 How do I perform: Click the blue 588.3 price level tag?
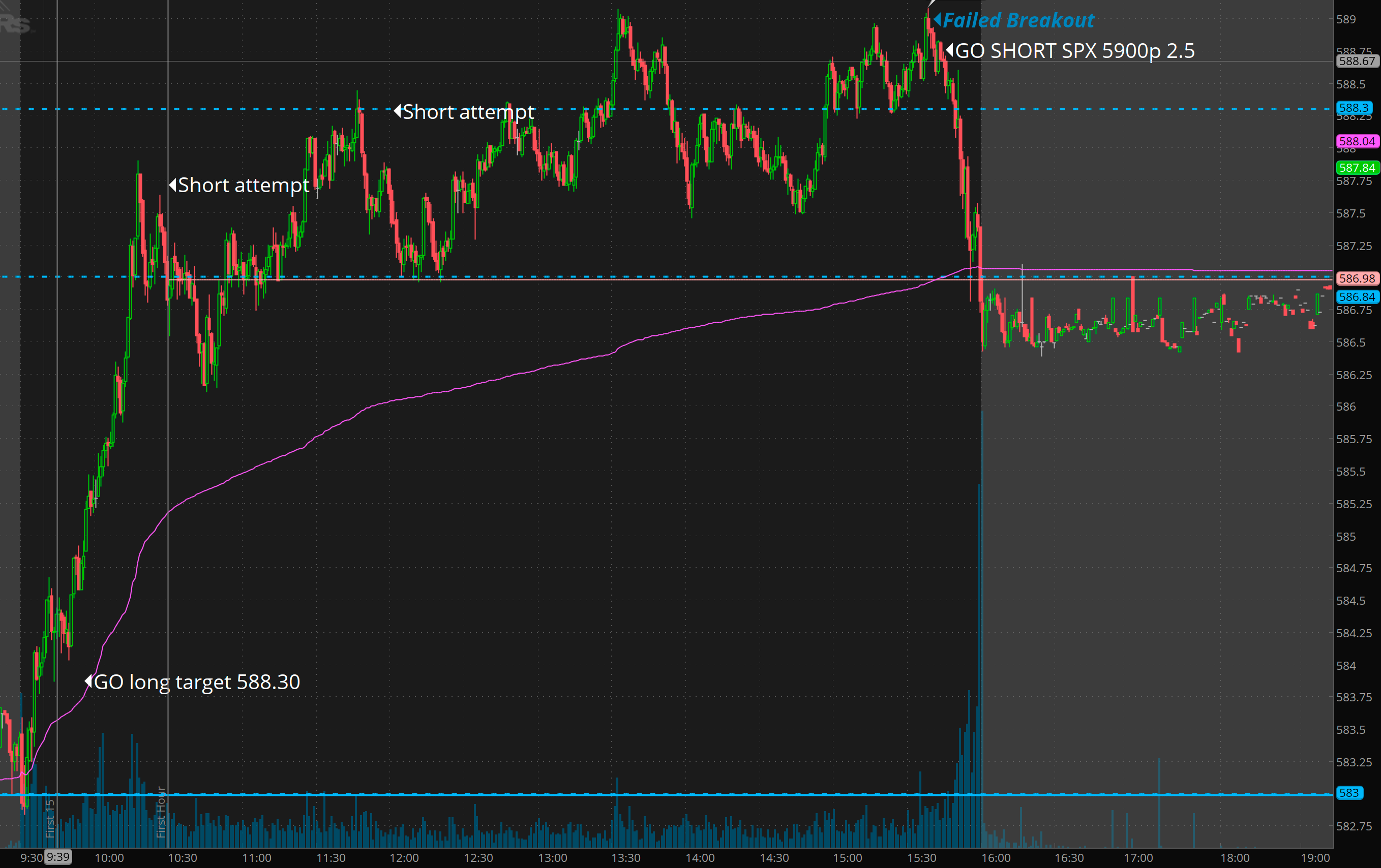pos(1354,108)
